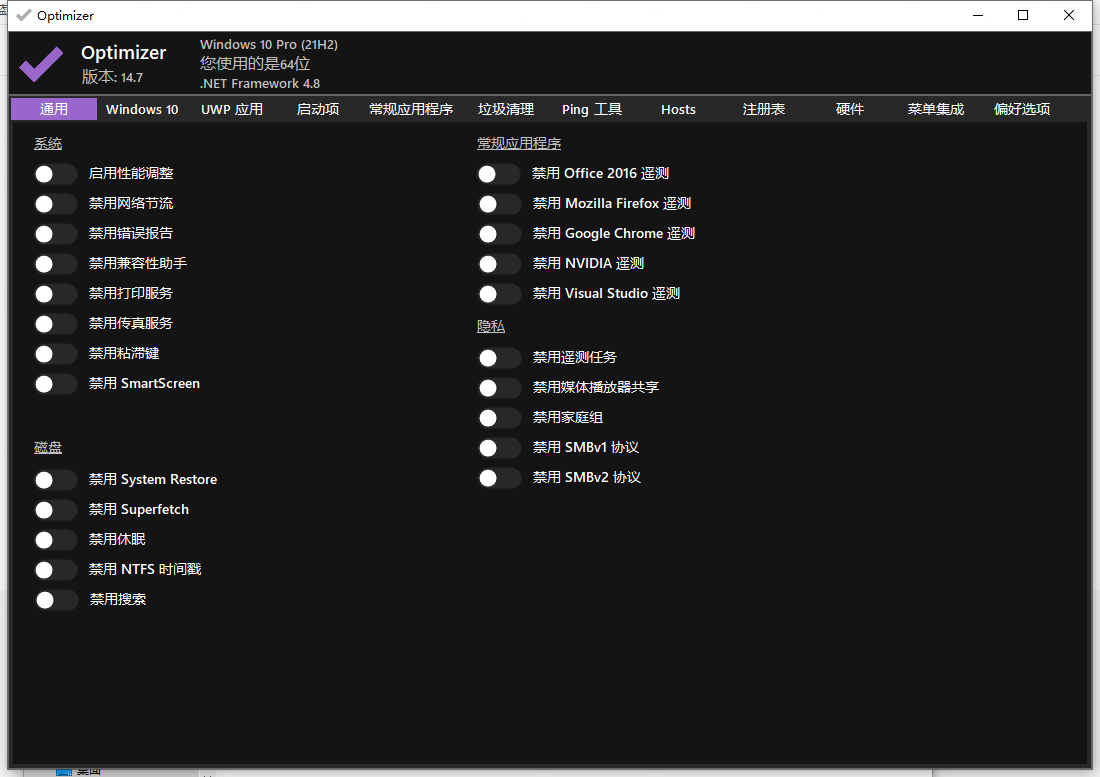Enable 禁用网络节流 toggle
Screen dimensions: 1100x777
point(55,204)
